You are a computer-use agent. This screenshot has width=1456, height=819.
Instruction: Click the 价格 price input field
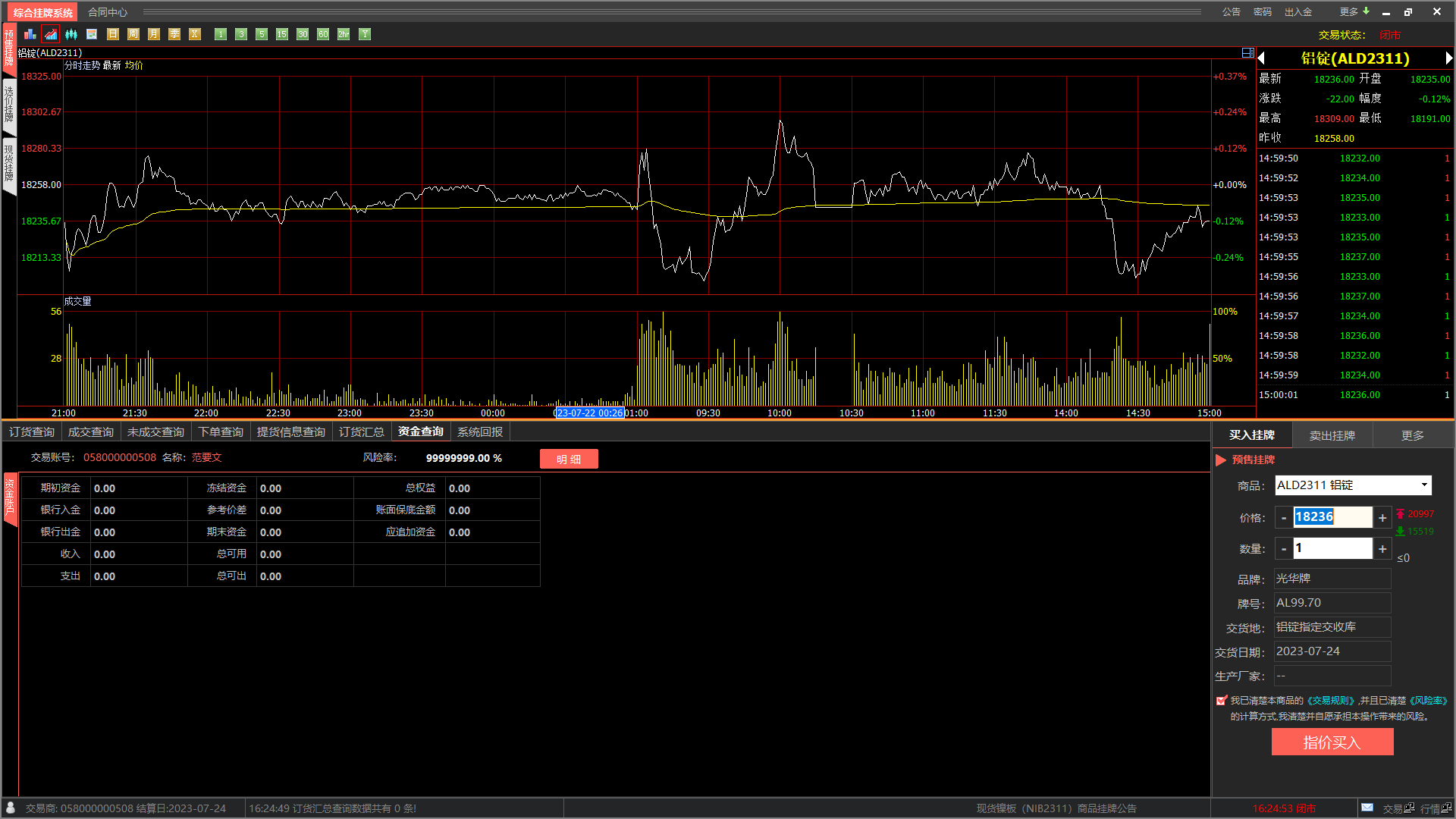pyautogui.click(x=1332, y=517)
